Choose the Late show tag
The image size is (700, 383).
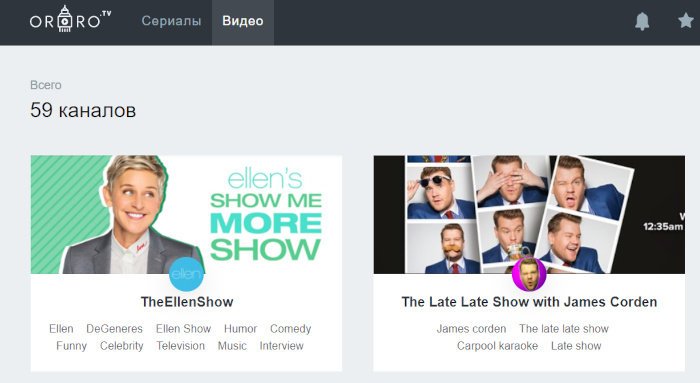point(576,346)
